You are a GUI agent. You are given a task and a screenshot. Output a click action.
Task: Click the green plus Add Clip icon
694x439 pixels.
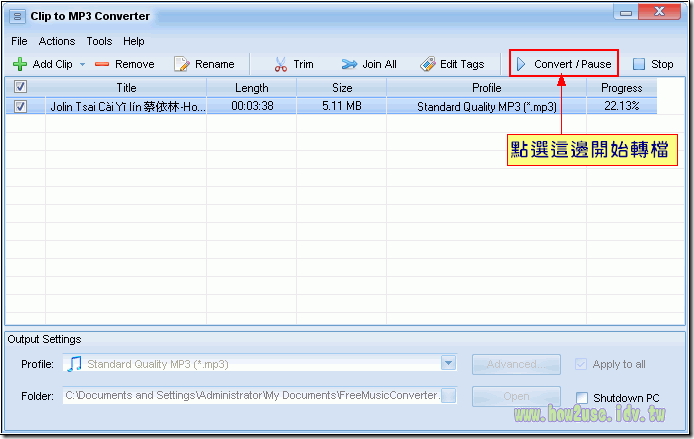[x=20, y=64]
